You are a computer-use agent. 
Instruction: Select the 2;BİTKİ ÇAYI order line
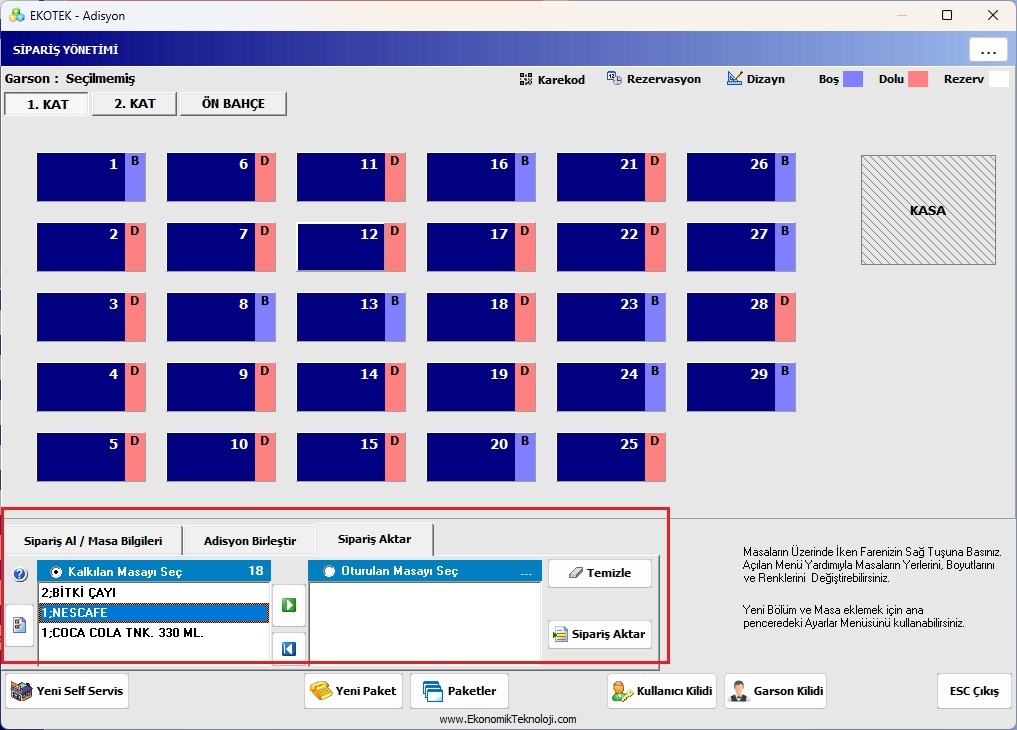click(154, 593)
